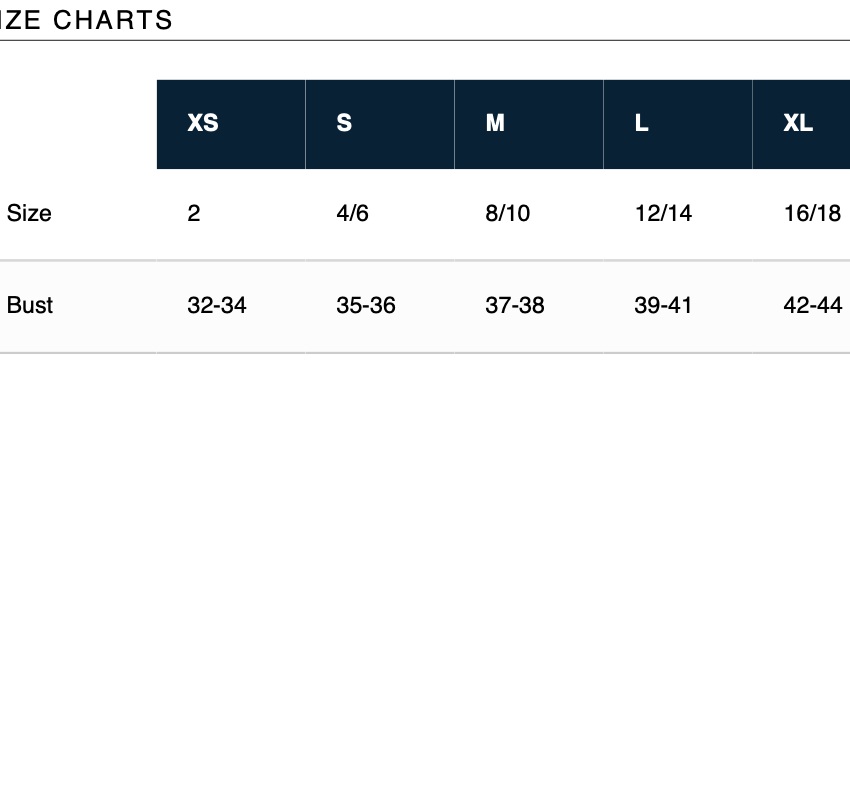Select the 16/18 size cell
850x785 pixels.
click(812, 213)
